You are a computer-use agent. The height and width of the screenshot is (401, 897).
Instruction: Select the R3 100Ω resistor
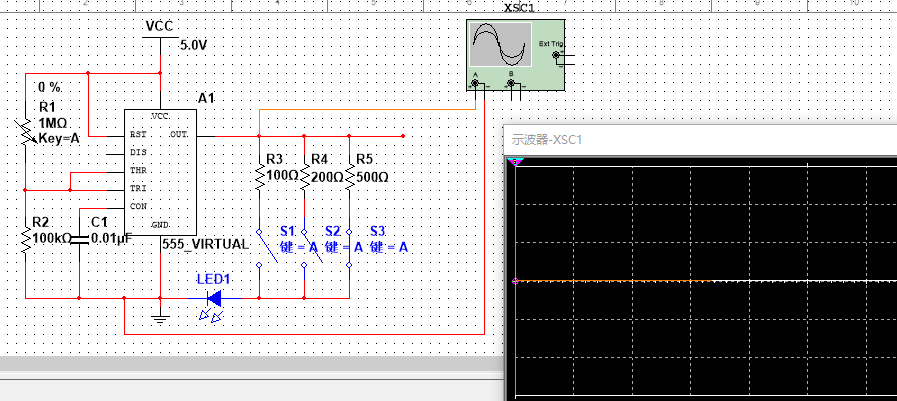pyautogui.click(x=259, y=177)
